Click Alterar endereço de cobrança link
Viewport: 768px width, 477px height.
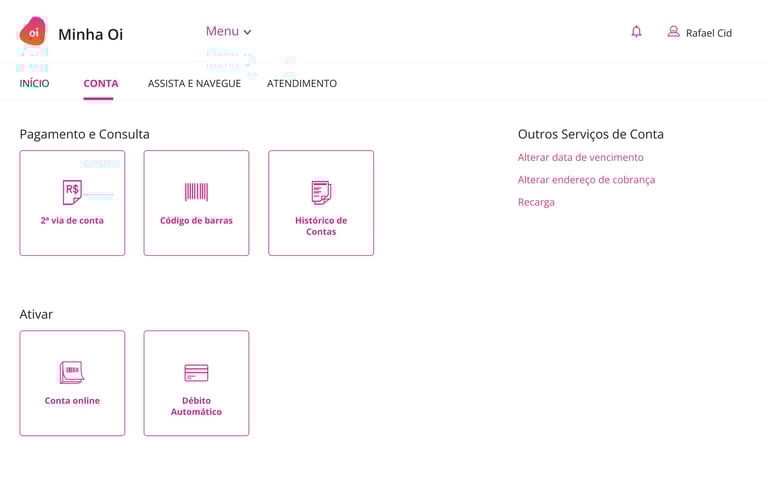pyautogui.click(x=586, y=180)
